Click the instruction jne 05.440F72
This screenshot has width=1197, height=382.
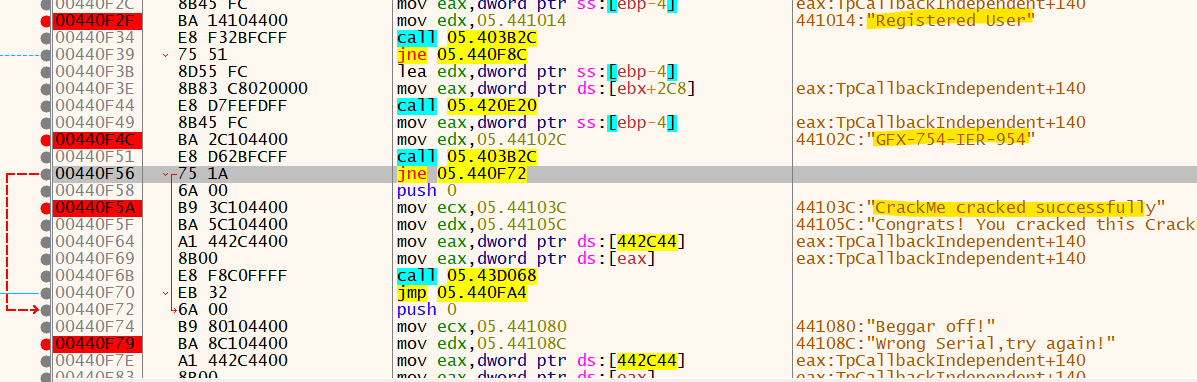point(462,173)
